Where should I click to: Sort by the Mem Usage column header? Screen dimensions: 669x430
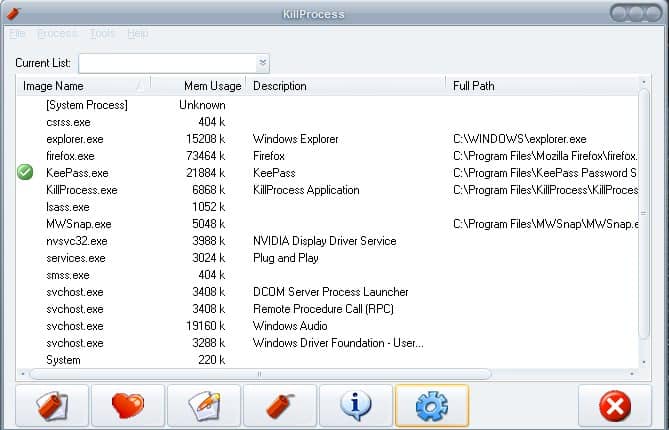click(x=198, y=86)
